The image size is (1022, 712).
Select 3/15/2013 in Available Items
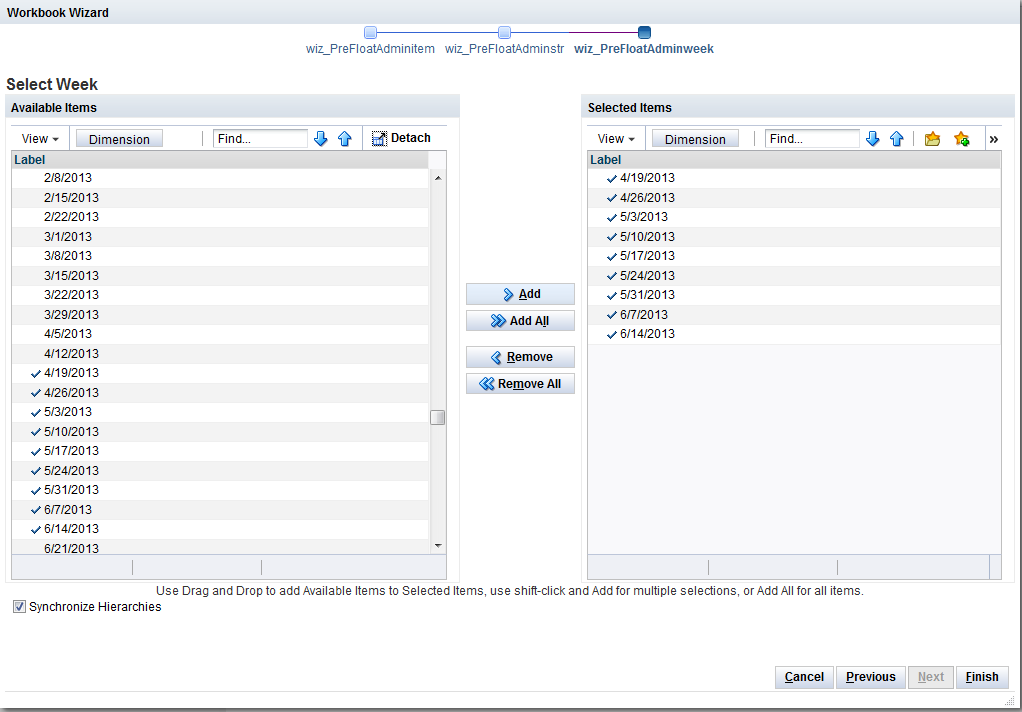pyautogui.click(x=220, y=276)
